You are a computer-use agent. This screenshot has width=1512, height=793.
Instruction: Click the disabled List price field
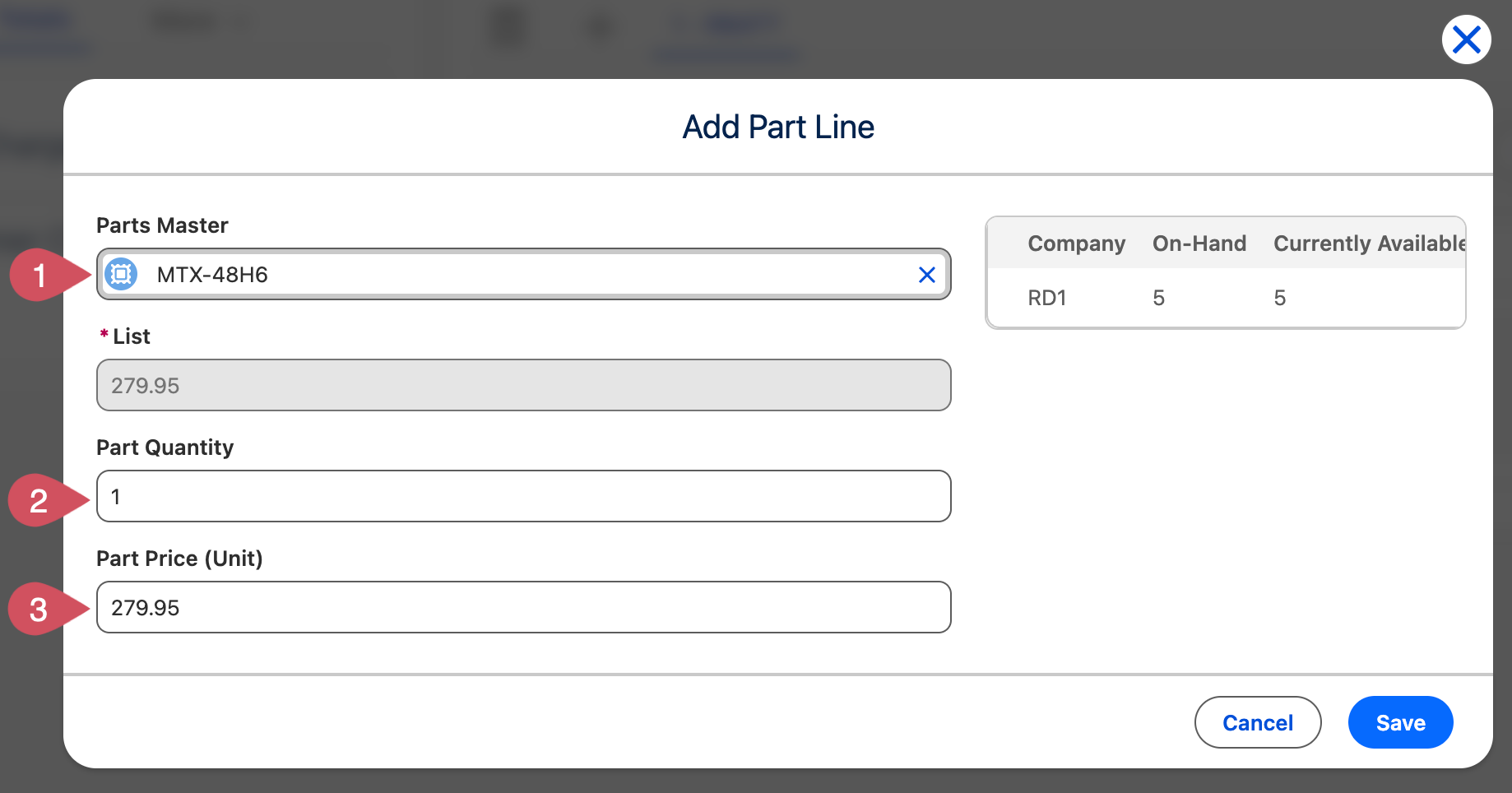[x=523, y=385]
